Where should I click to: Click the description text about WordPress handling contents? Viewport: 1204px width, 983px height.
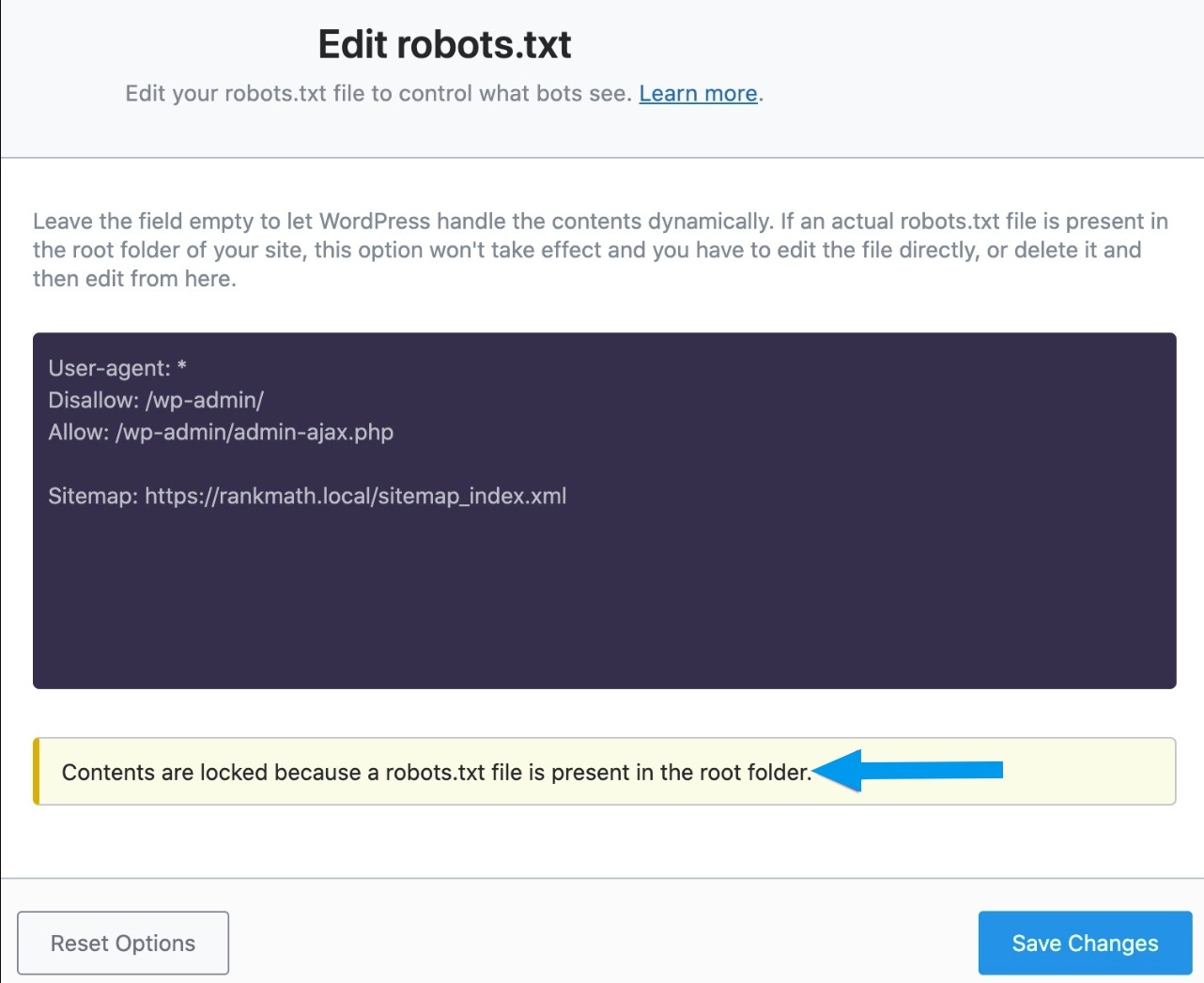tap(600, 249)
